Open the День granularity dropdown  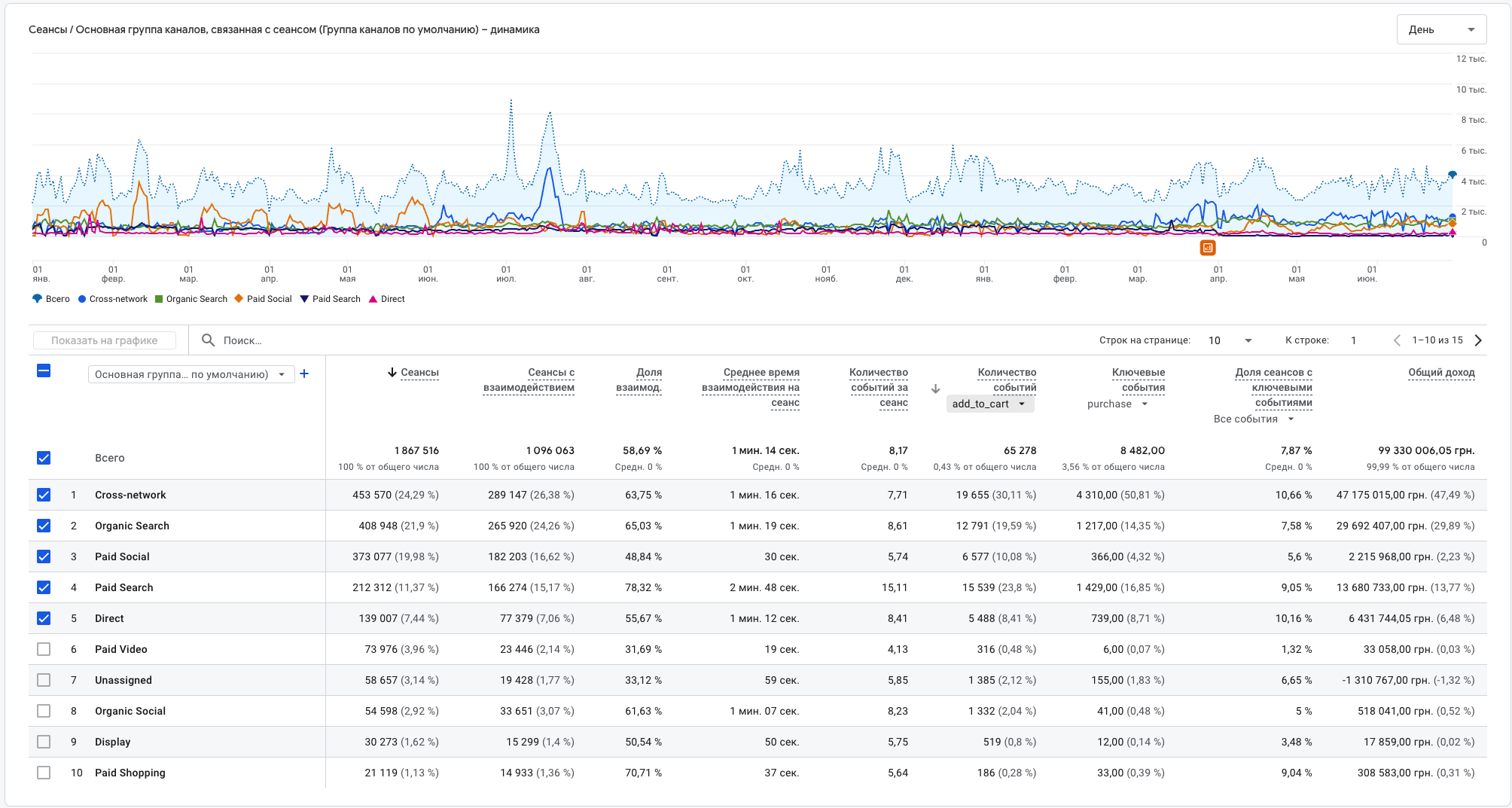[x=1440, y=29]
